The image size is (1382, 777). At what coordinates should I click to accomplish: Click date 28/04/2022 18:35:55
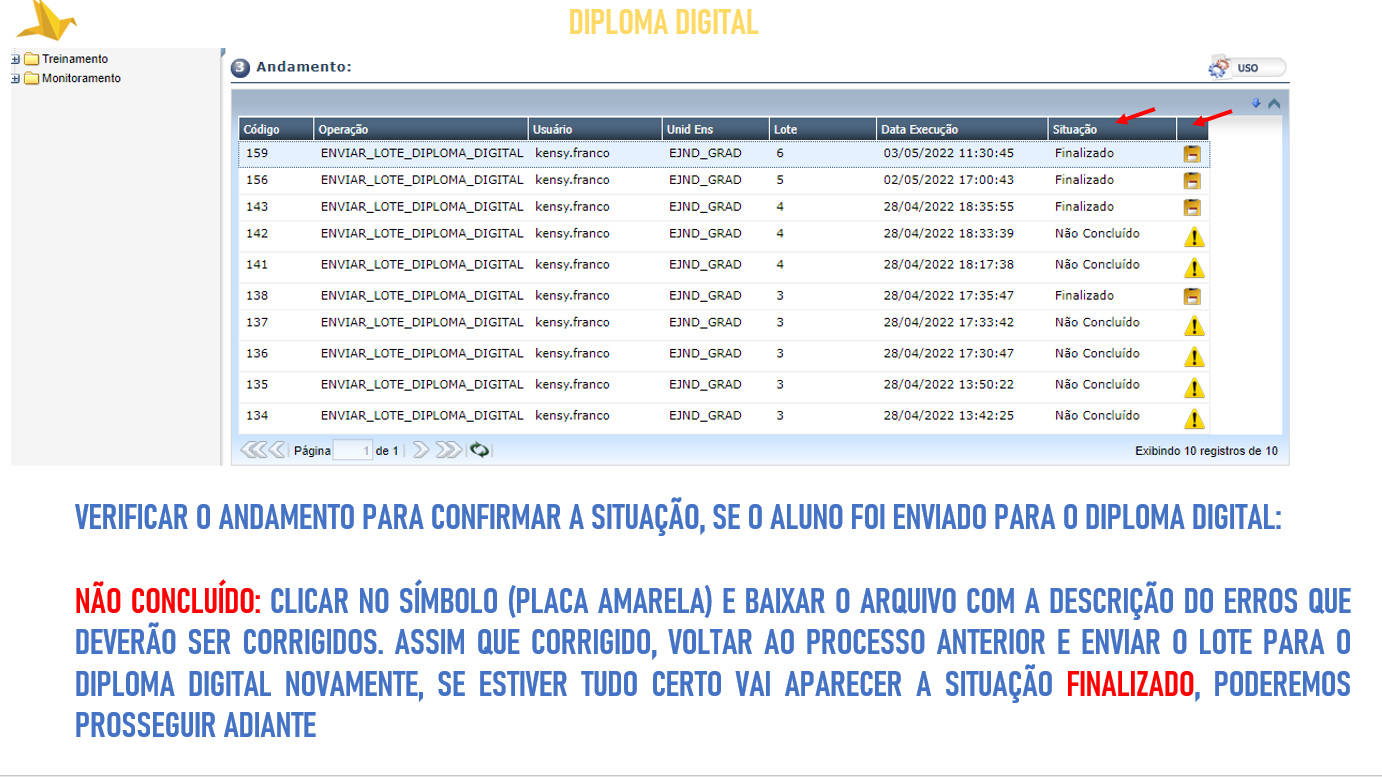(949, 207)
